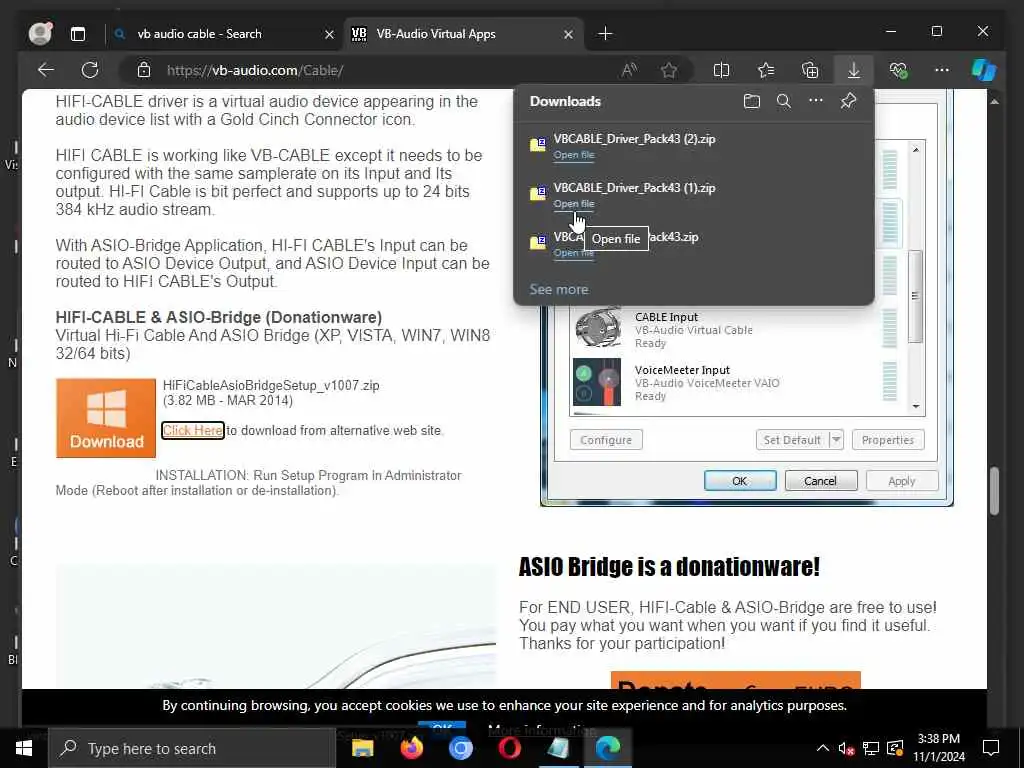Click the Properties button
Image resolution: width=1024 pixels, height=768 pixels.
tap(888, 440)
